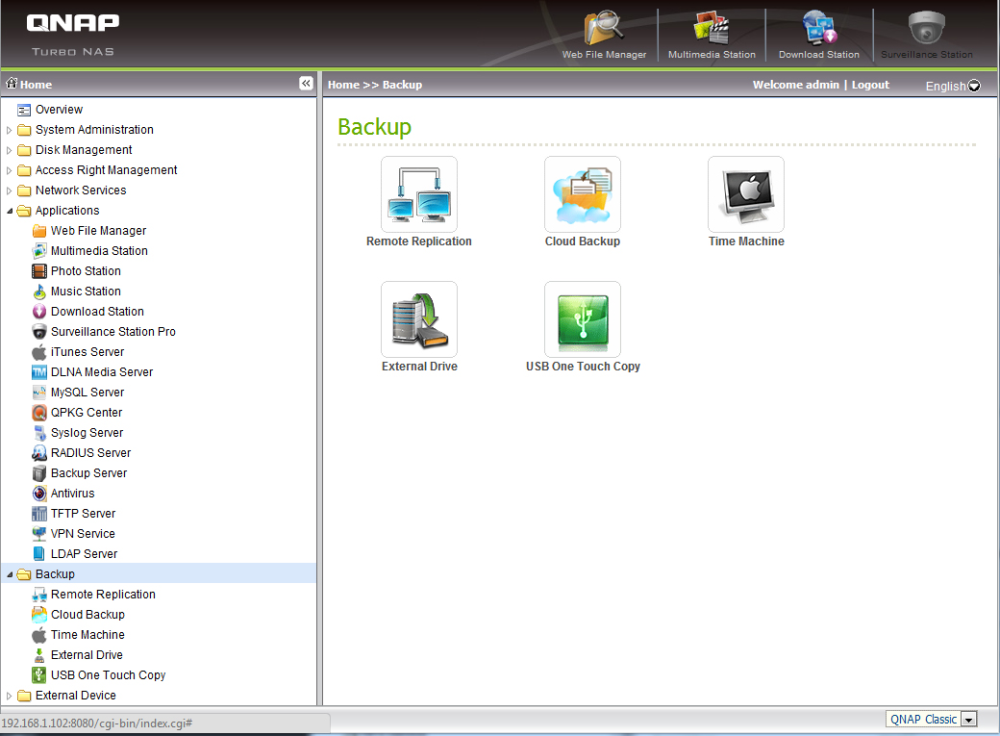Viewport: 1000px width, 736px height.
Task: Open the Cloud Backup icon
Action: pyautogui.click(x=582, y=195)
